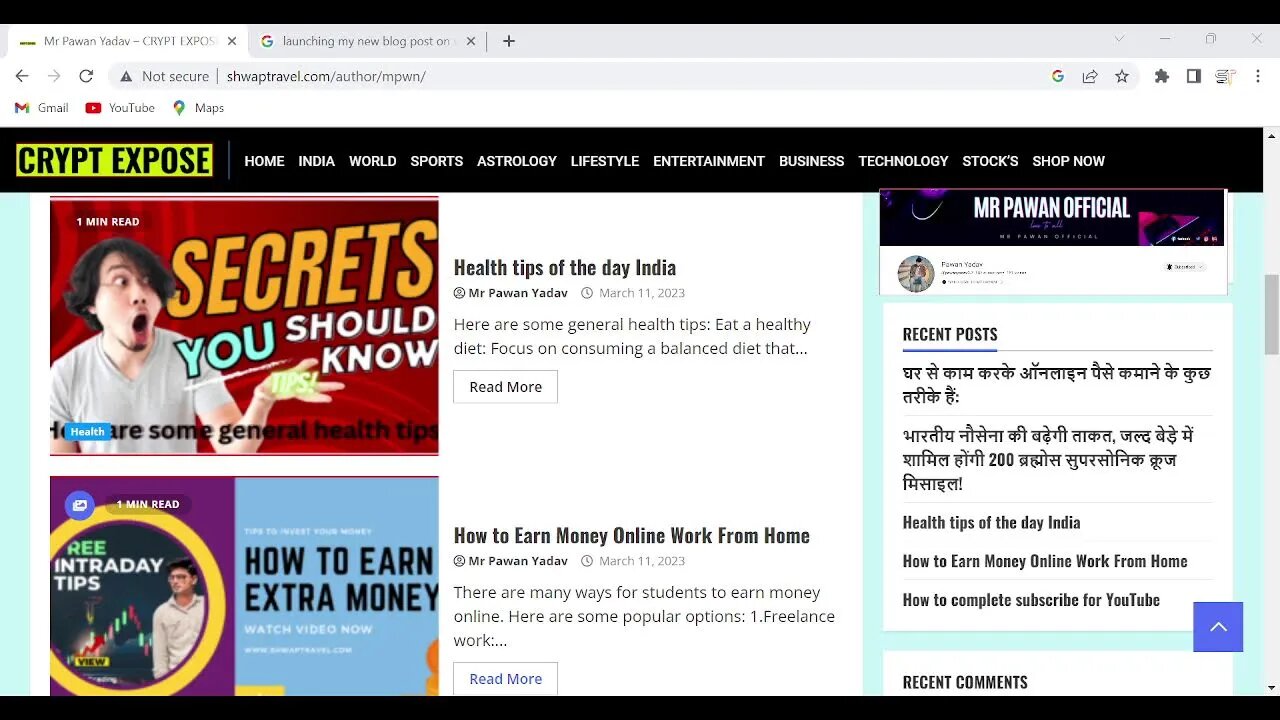
Task: Open the Chrome three-dot menu
Action: click(1258, 76)
